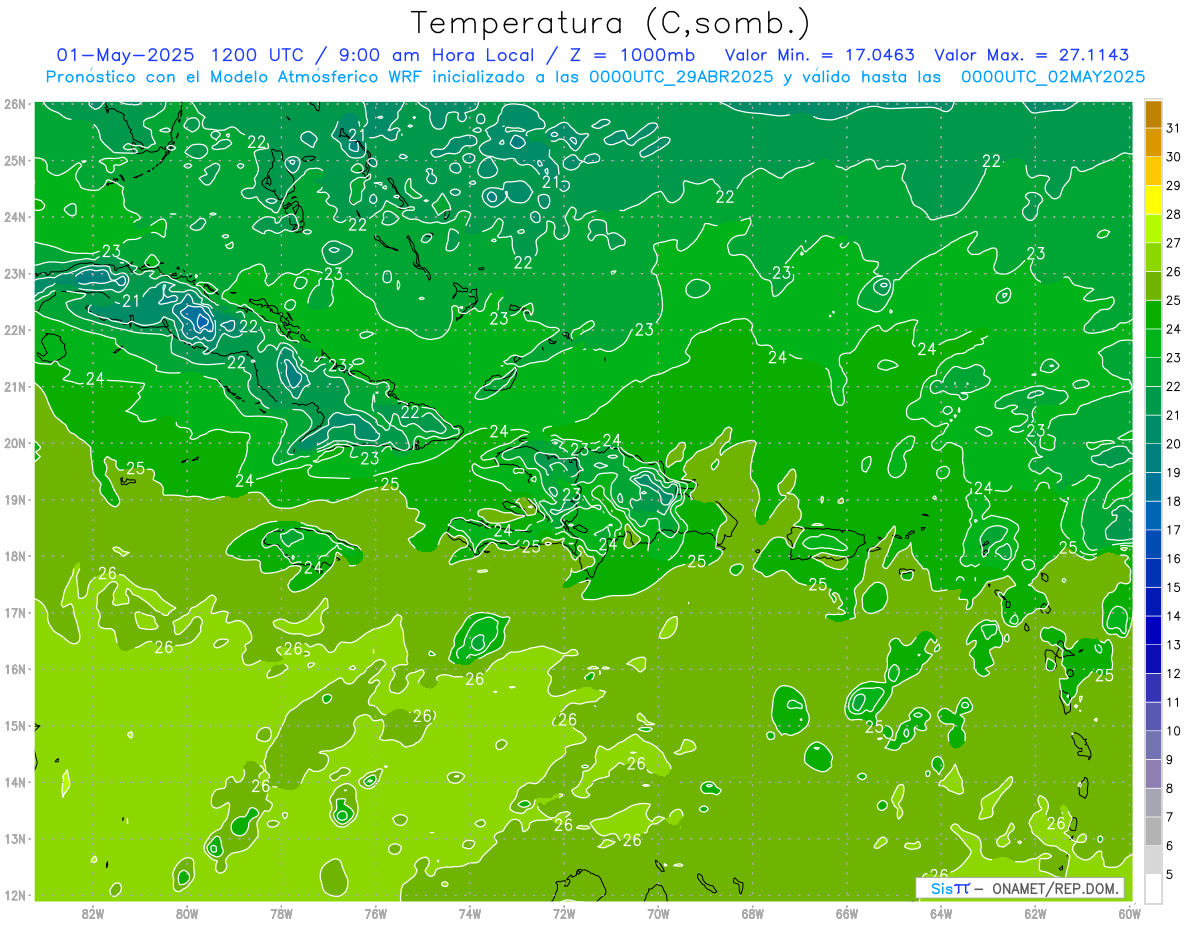Screen dimensions: 1200x927
Task: Click the longitude axis label "80W"
Action: click(x=187, y=913)
